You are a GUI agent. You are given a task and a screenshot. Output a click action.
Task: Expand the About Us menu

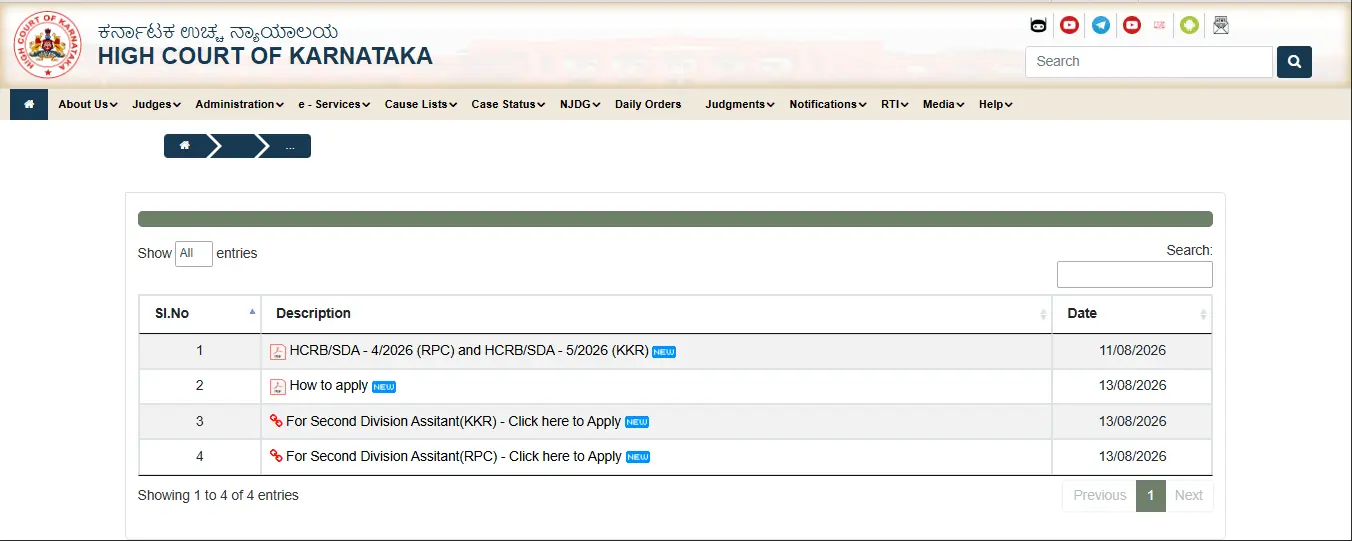[88, 104]
